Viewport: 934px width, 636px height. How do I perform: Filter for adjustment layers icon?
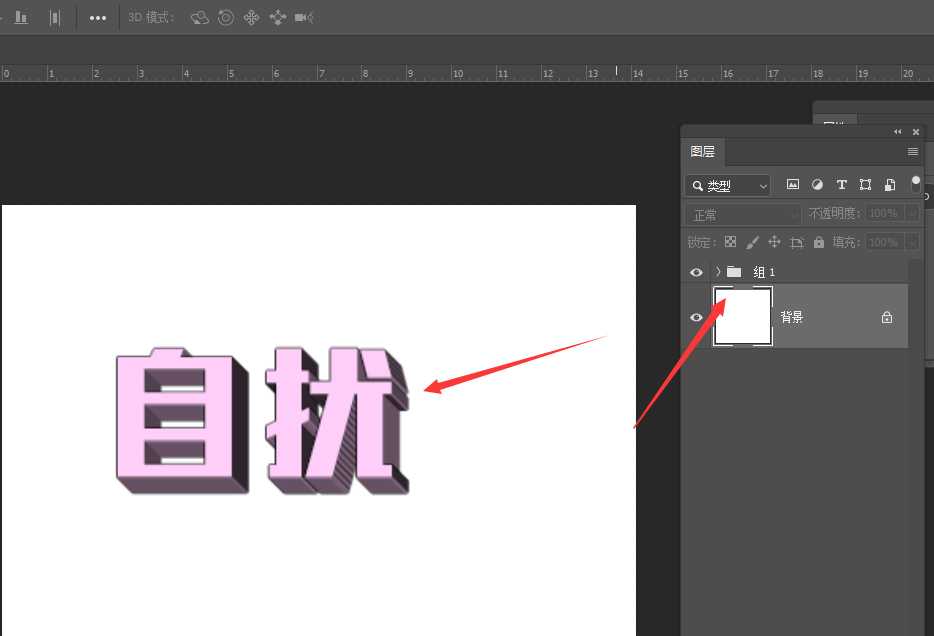[818, 184]
